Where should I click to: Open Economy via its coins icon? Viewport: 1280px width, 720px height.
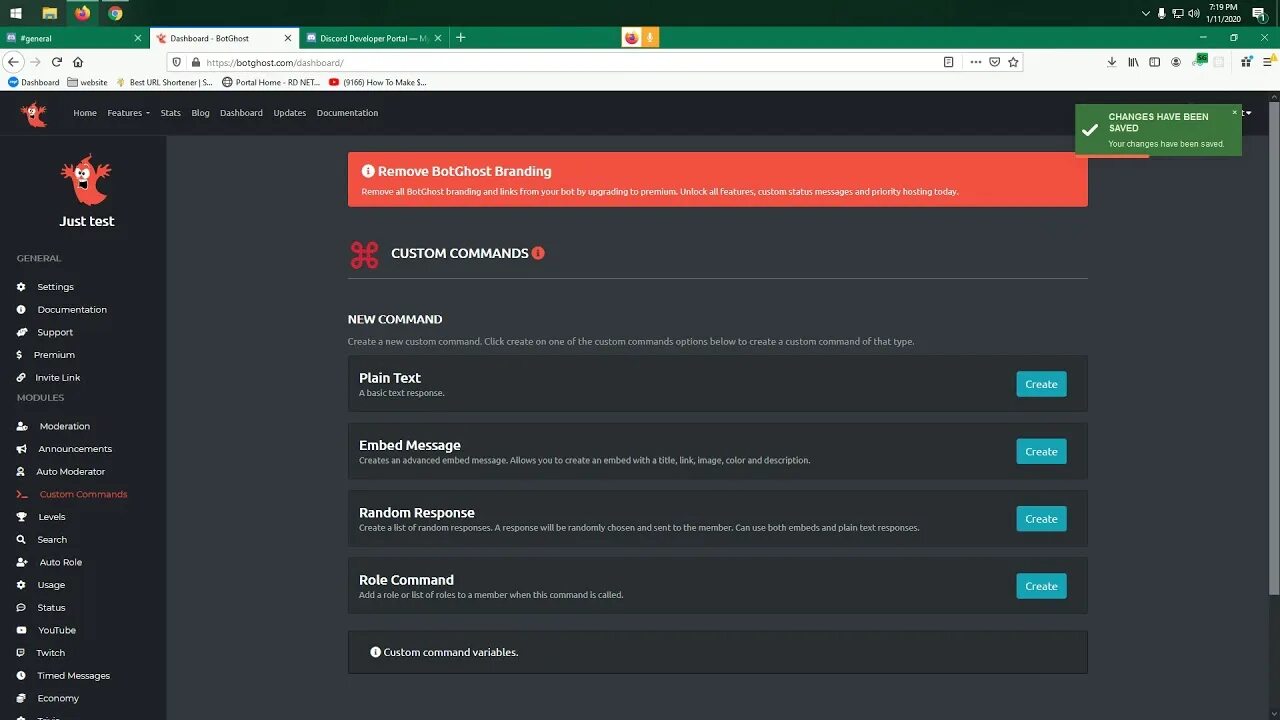tap(21, 698)
